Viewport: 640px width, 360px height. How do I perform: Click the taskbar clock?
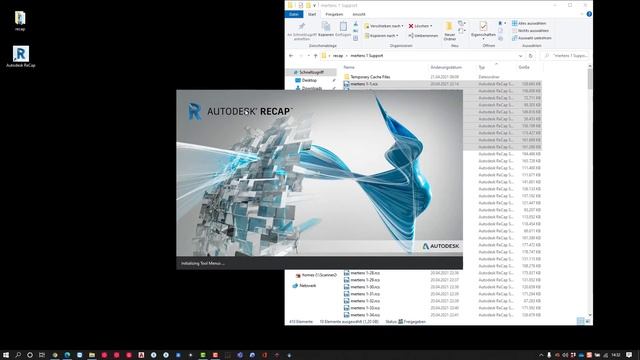coord(616,355)
